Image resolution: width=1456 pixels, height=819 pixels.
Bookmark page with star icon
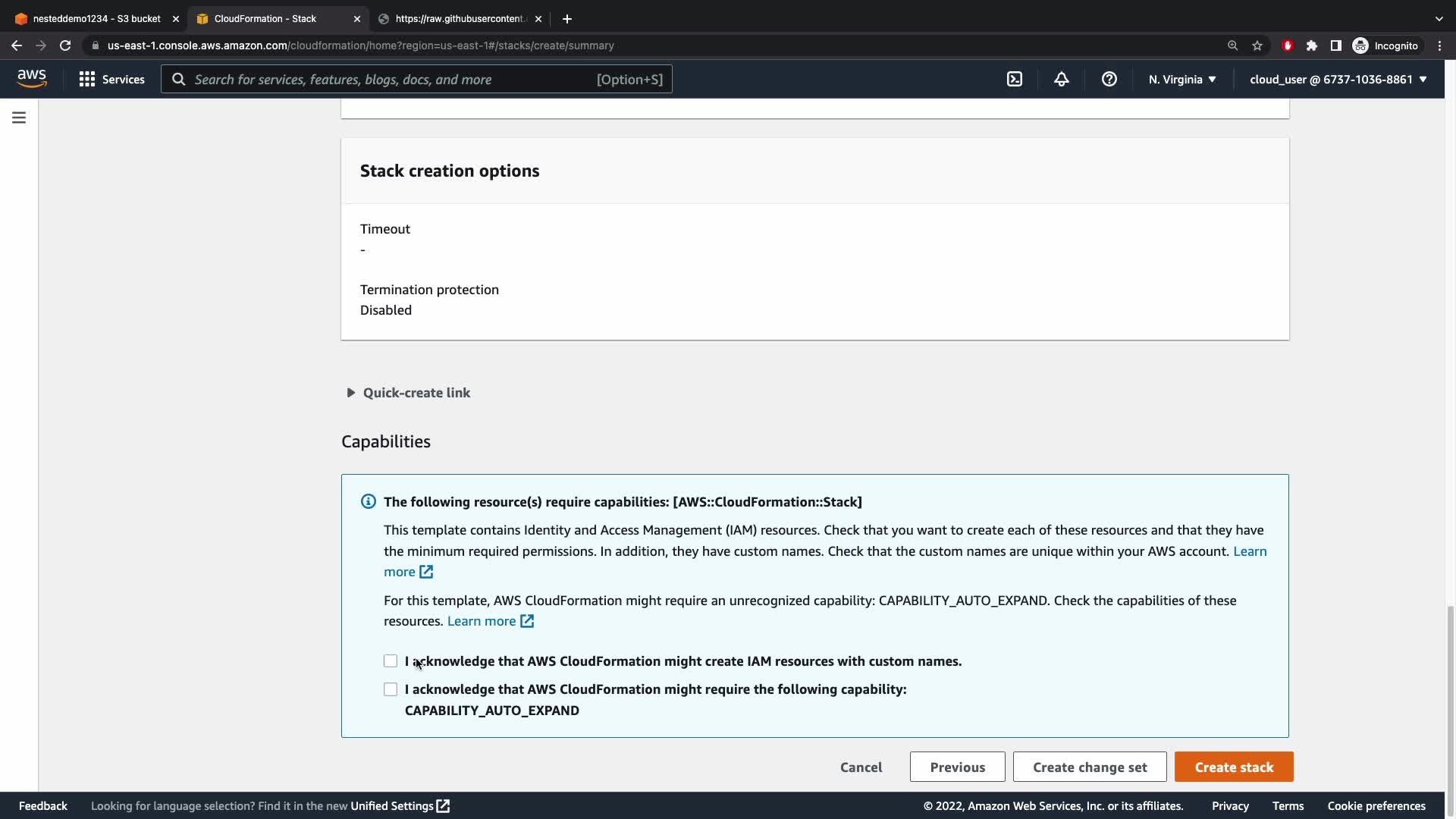pos(1257,45)
